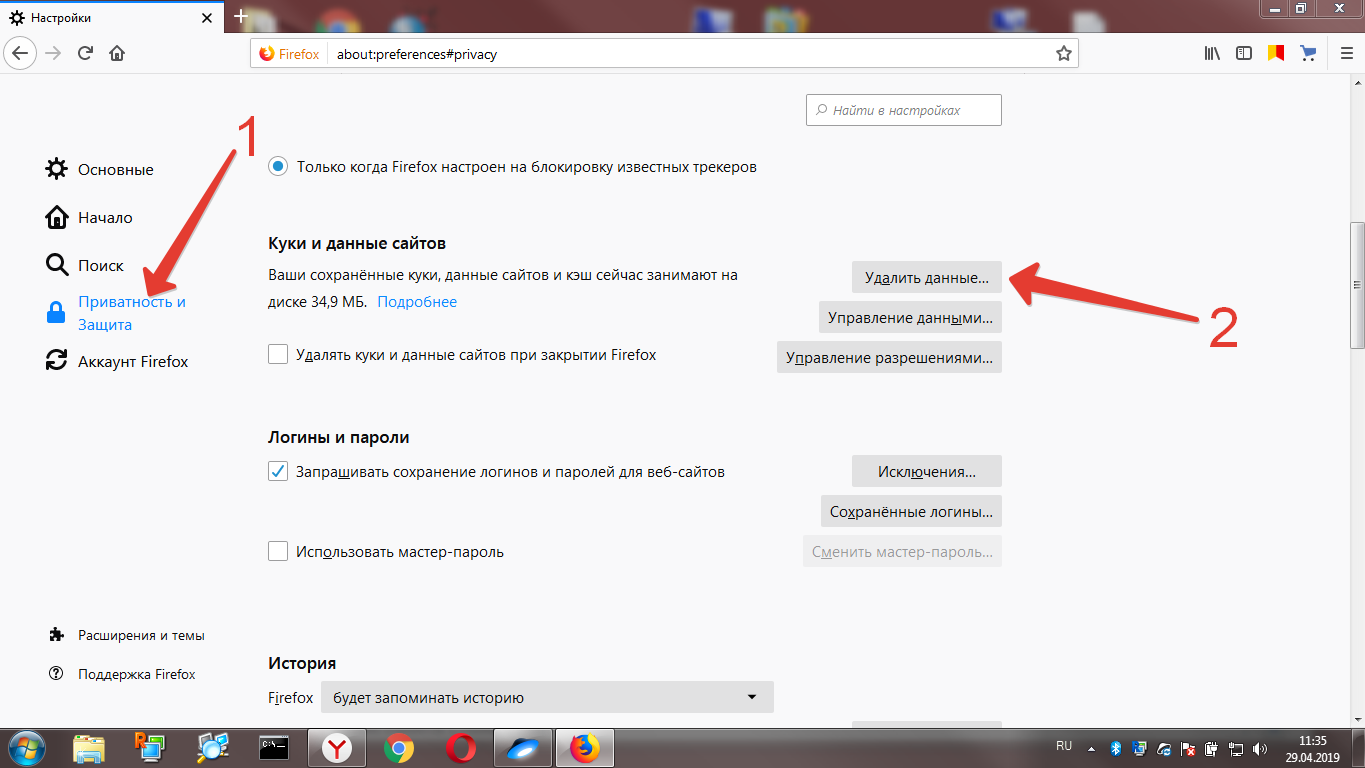Open the Основные settings category
Viewport: 1365px width, 768px height.
point(100,169)
